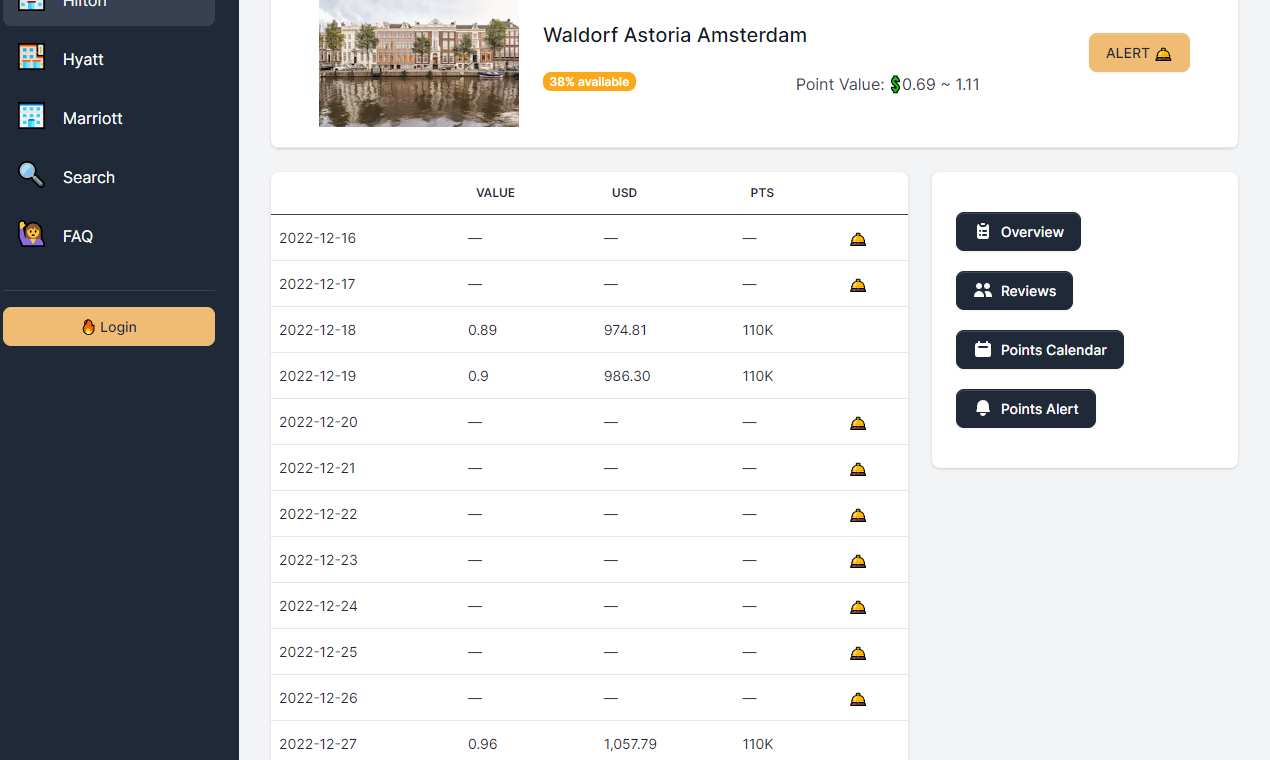
Task: Click the Login button
Action: [x=109, y=327]
